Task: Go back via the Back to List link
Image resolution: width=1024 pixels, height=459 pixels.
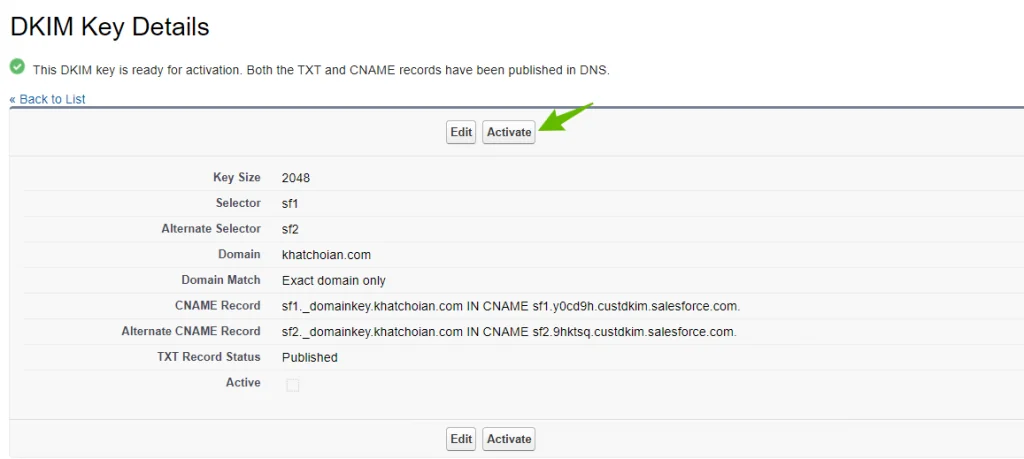Action: [47, 99]
